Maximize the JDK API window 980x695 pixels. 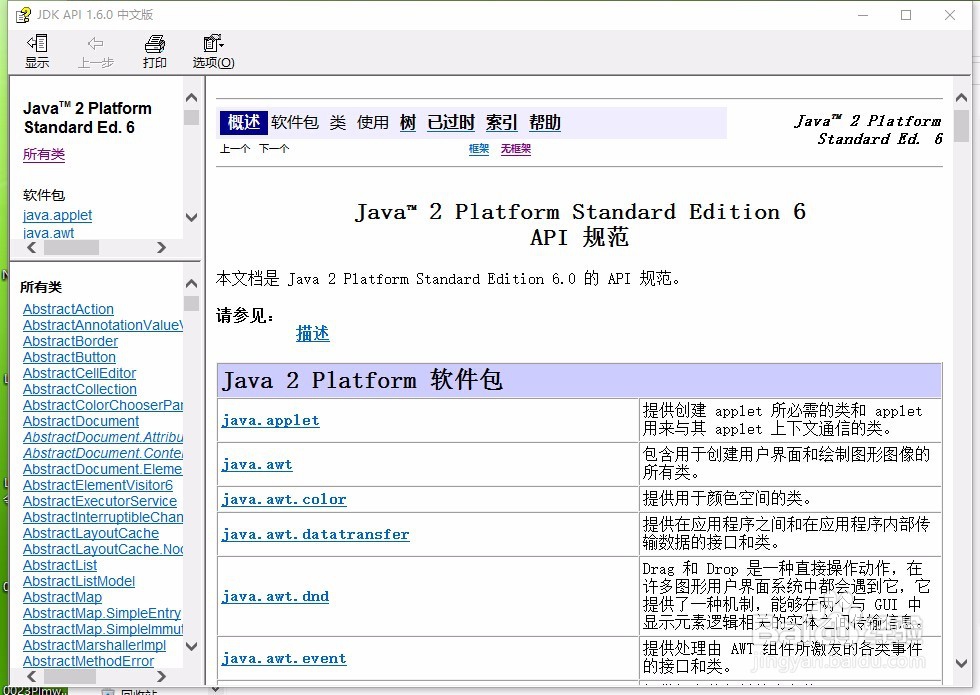pyautogui.click(x=906, y=15)
